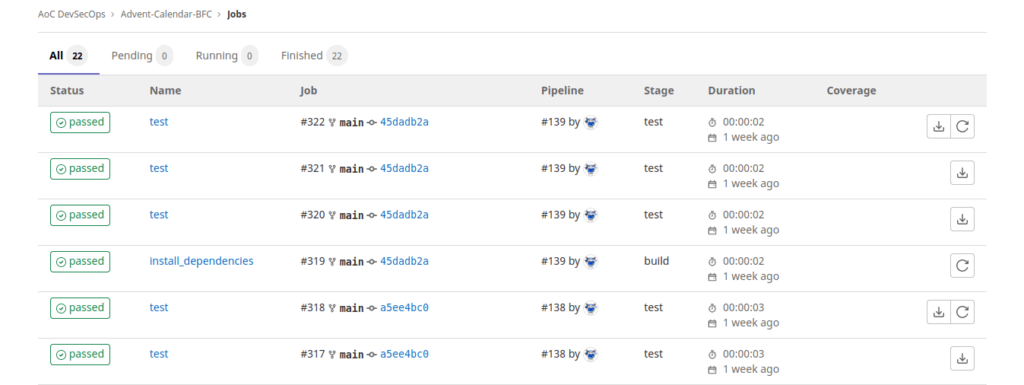This screenshot has height=385, width=1024.
Task: Download artifacts for job #322
Action: click(938, 127)
